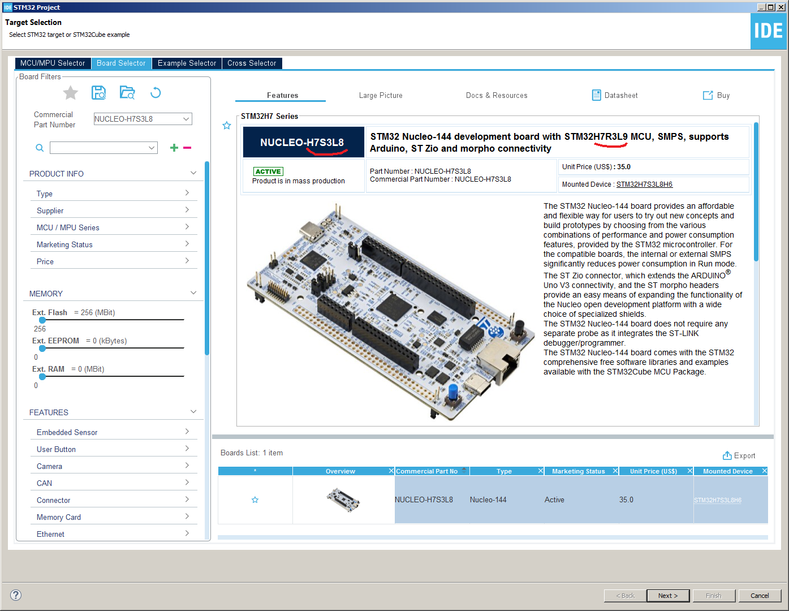Toggle favorite star in boards list row
789x611 pixels.
tap(255, 500)
